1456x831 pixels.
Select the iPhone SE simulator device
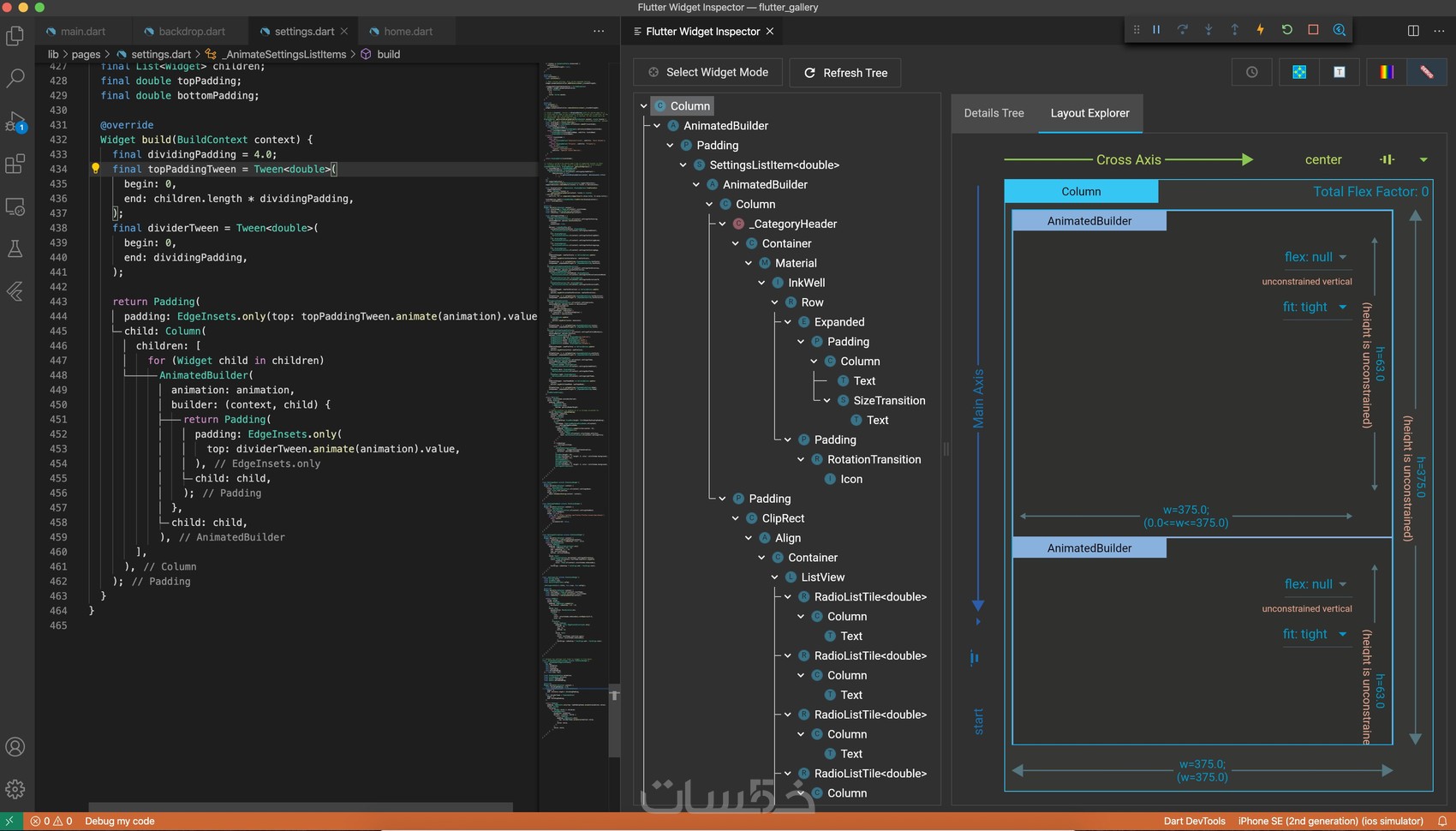click(x=1330, y=821)
